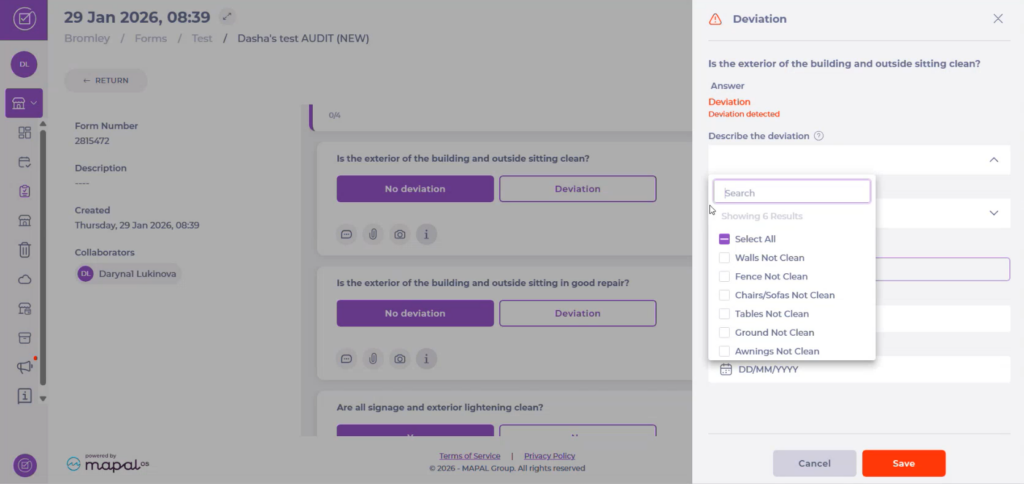Click the paperclip attachment icon under second question
The height and width of the screenshot is (484, 1024).
tap(372, 358)
